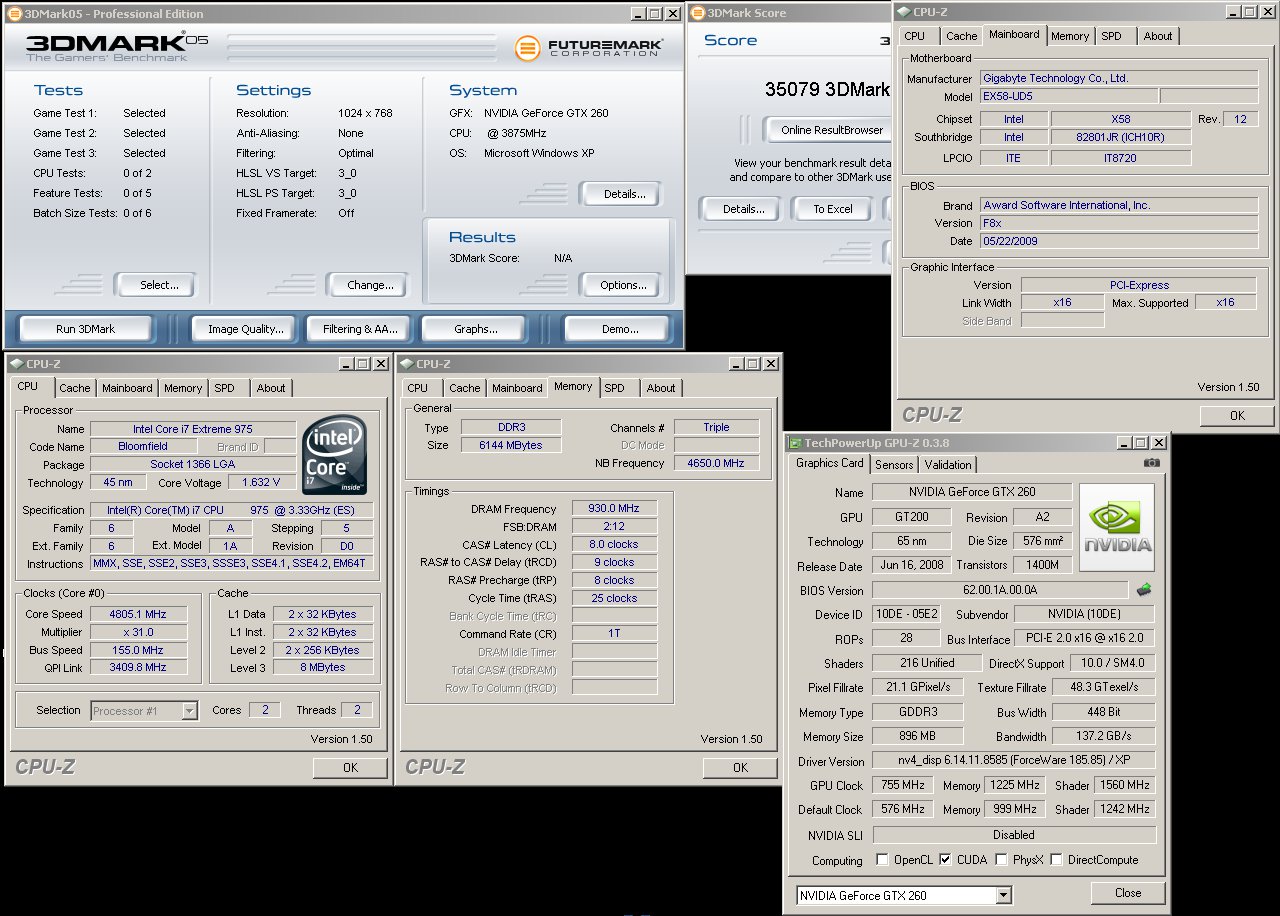1280x916 pixels.
Task: Click Change settings button
Action: tap(370, 285)
